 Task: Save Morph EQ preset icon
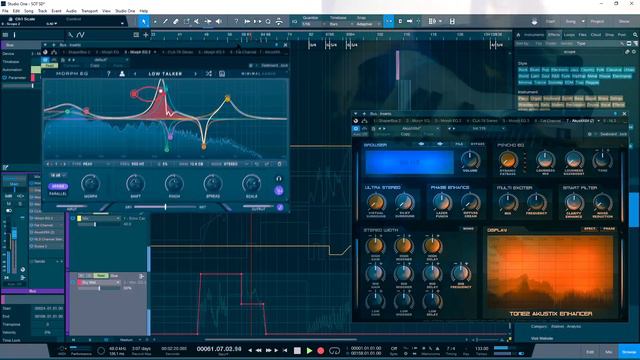pos(222,74)
